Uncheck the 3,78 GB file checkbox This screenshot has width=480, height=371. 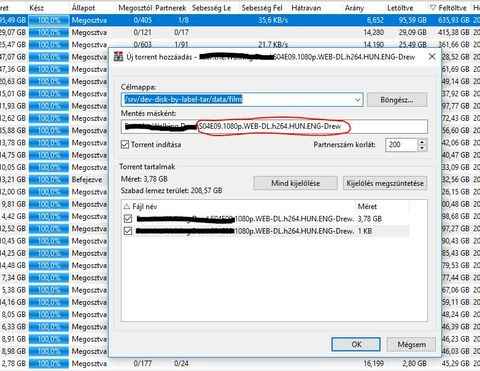128,219
